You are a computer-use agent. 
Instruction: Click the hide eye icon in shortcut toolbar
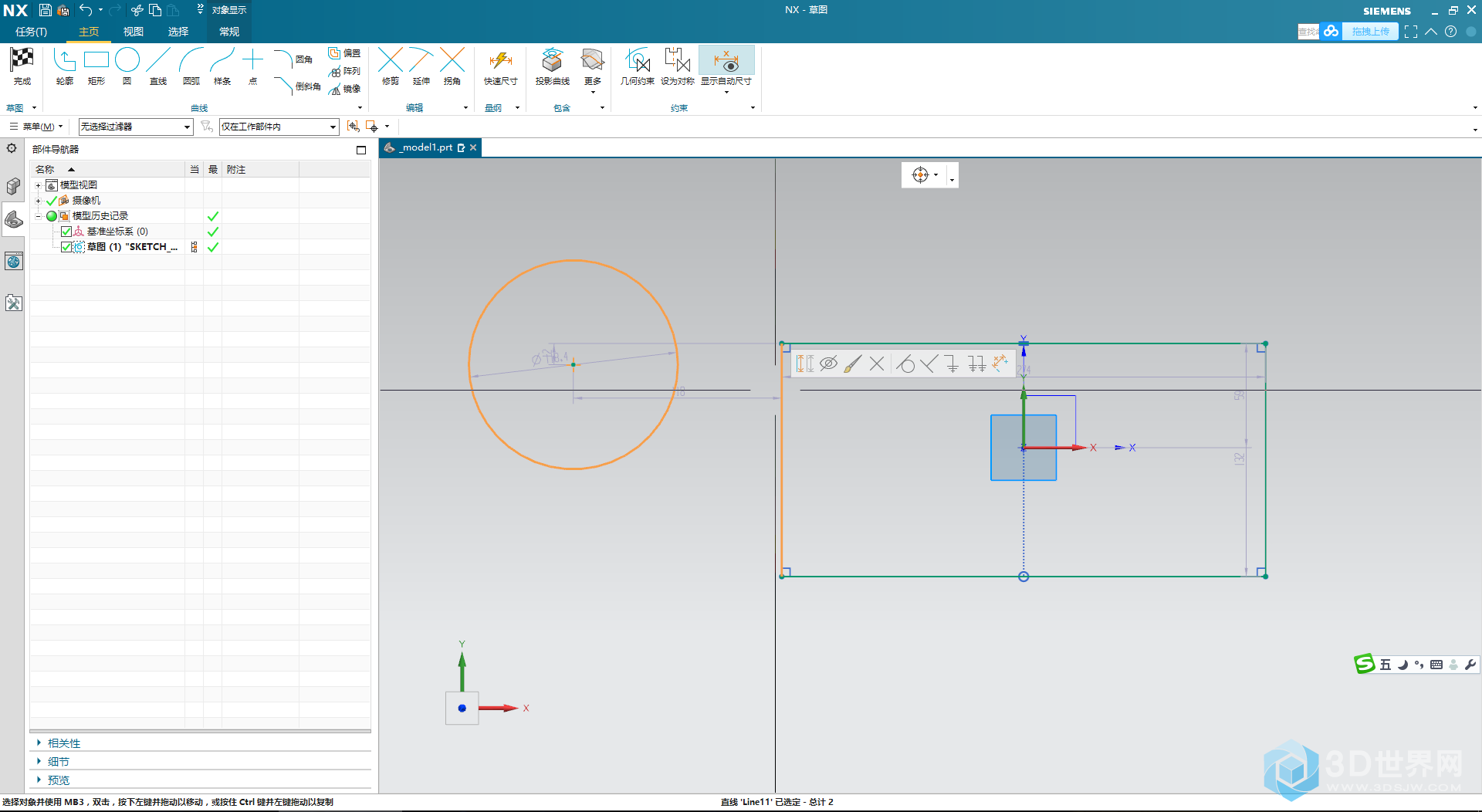click(828, 364)
